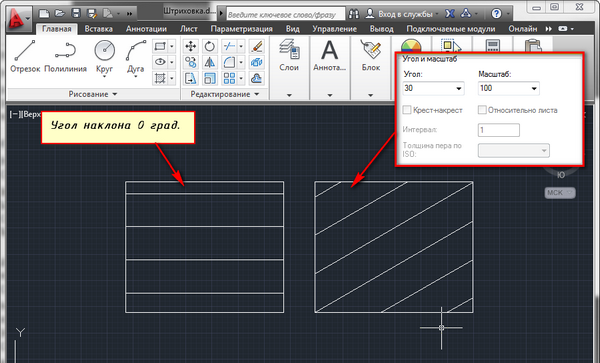Switch to the Главная tab
Image resolution: width=600 pixels, height=363 pixels.
pos(57,29)
